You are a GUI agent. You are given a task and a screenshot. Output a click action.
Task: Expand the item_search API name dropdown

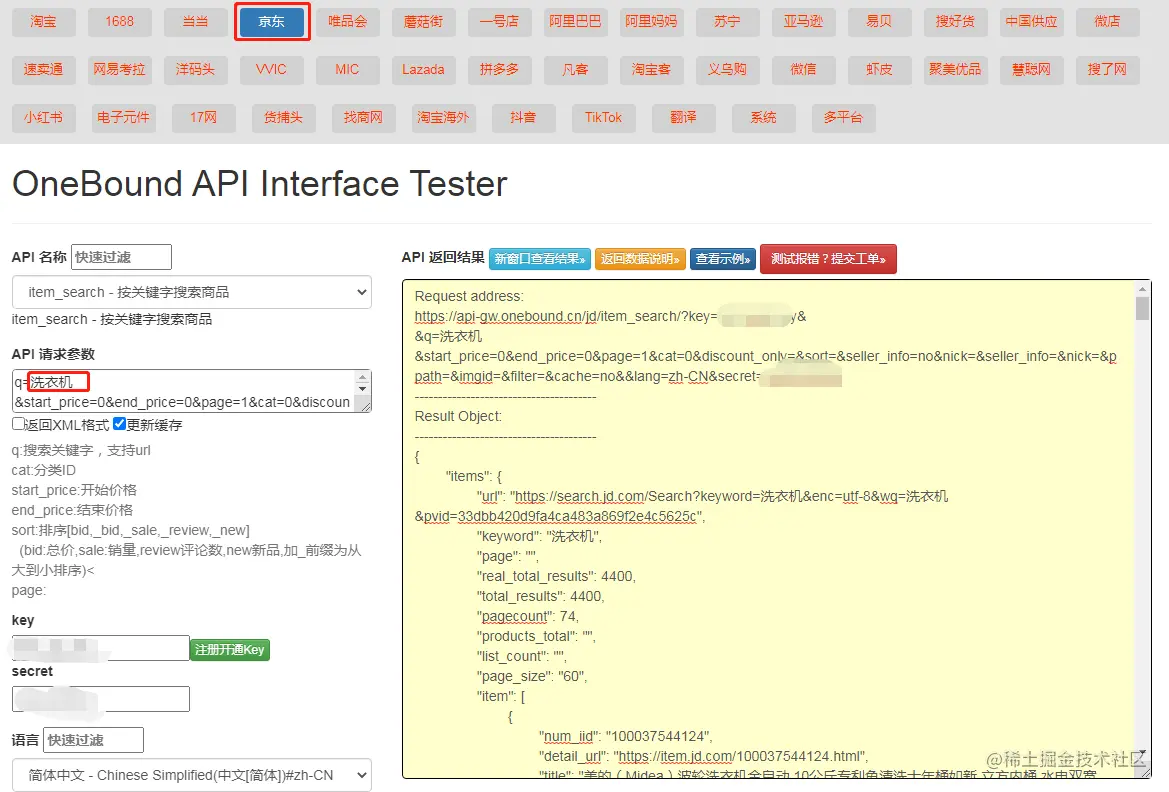(x=192, y=292)
